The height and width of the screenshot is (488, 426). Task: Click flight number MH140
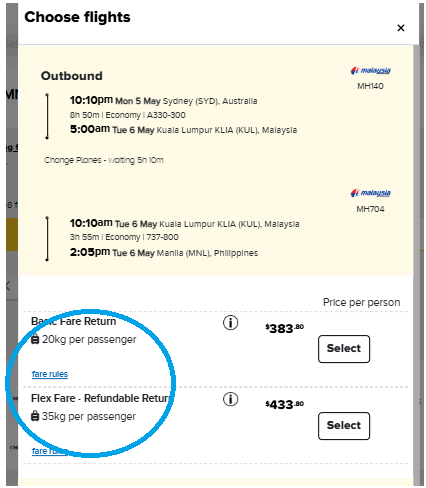[x=370, y=86]
